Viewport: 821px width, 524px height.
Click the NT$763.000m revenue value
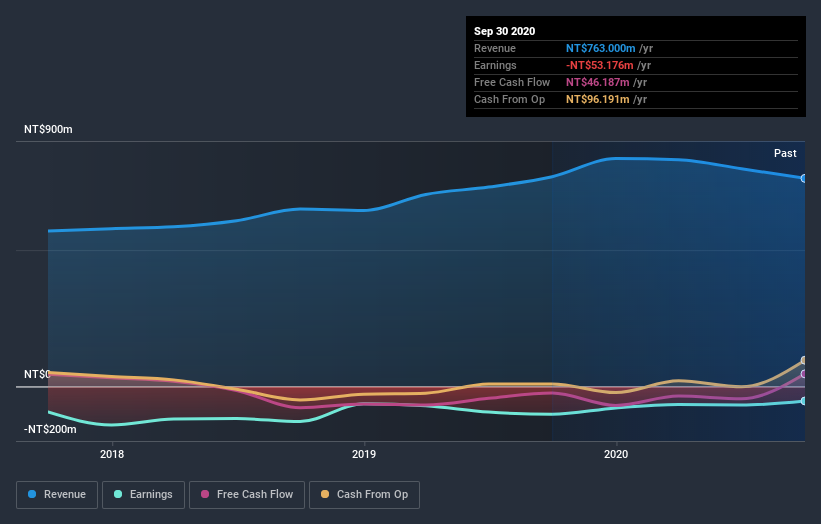click(601, 48)
